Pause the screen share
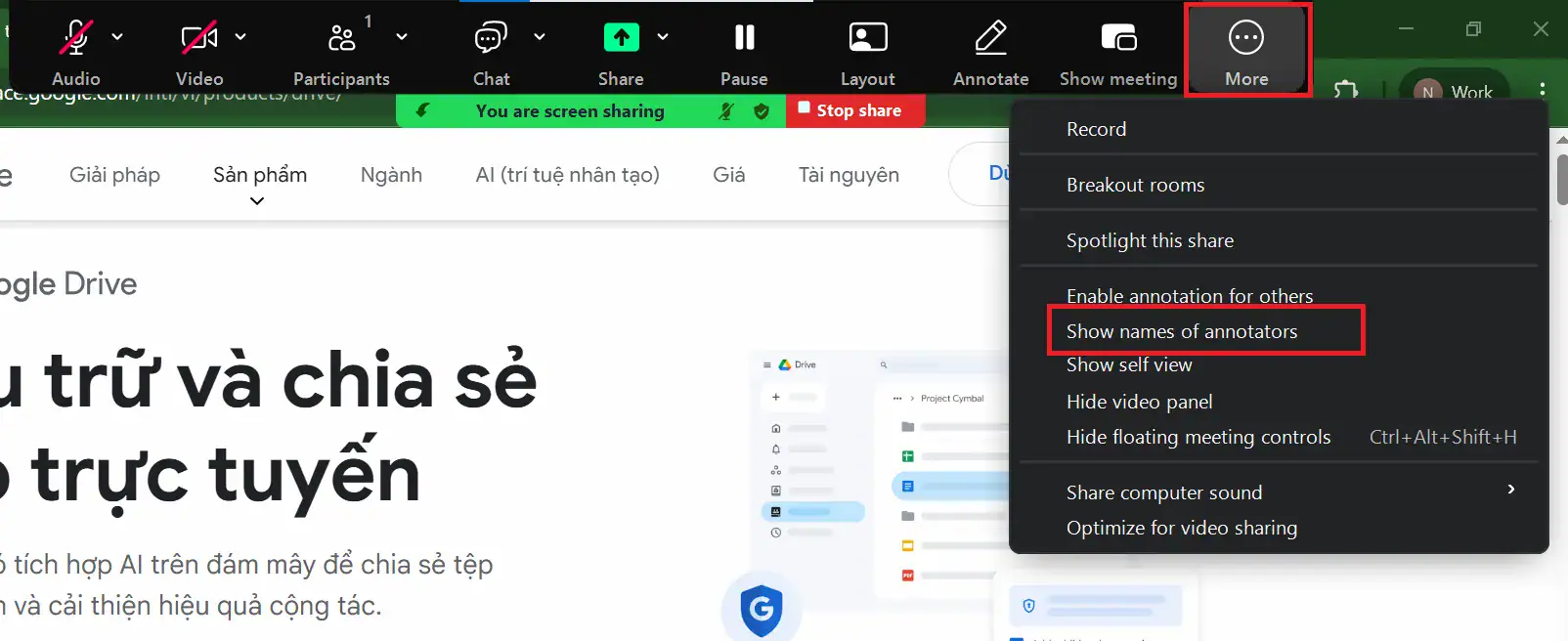The width and height of the screenshot is (1568, 641). point(744,38)
